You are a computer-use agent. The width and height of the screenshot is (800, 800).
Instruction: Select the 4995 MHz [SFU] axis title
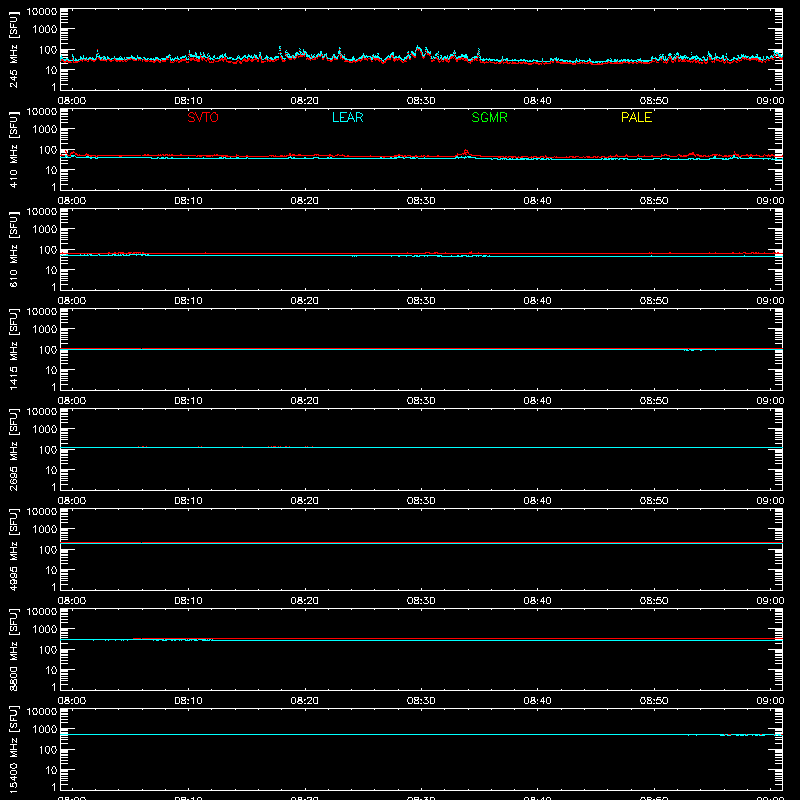pos(13,550)
